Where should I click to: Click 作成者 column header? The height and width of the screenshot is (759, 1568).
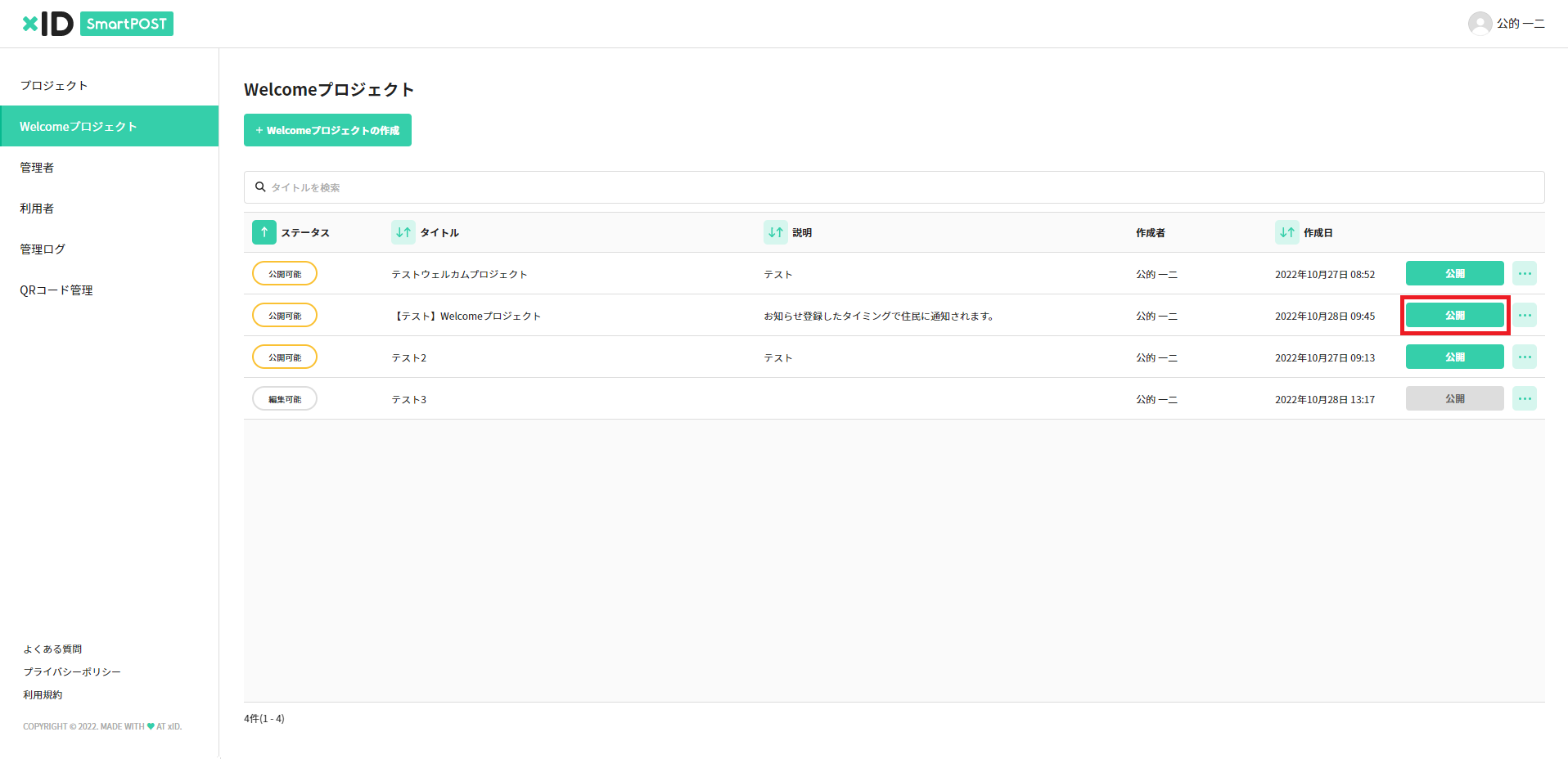(1150, 233)
